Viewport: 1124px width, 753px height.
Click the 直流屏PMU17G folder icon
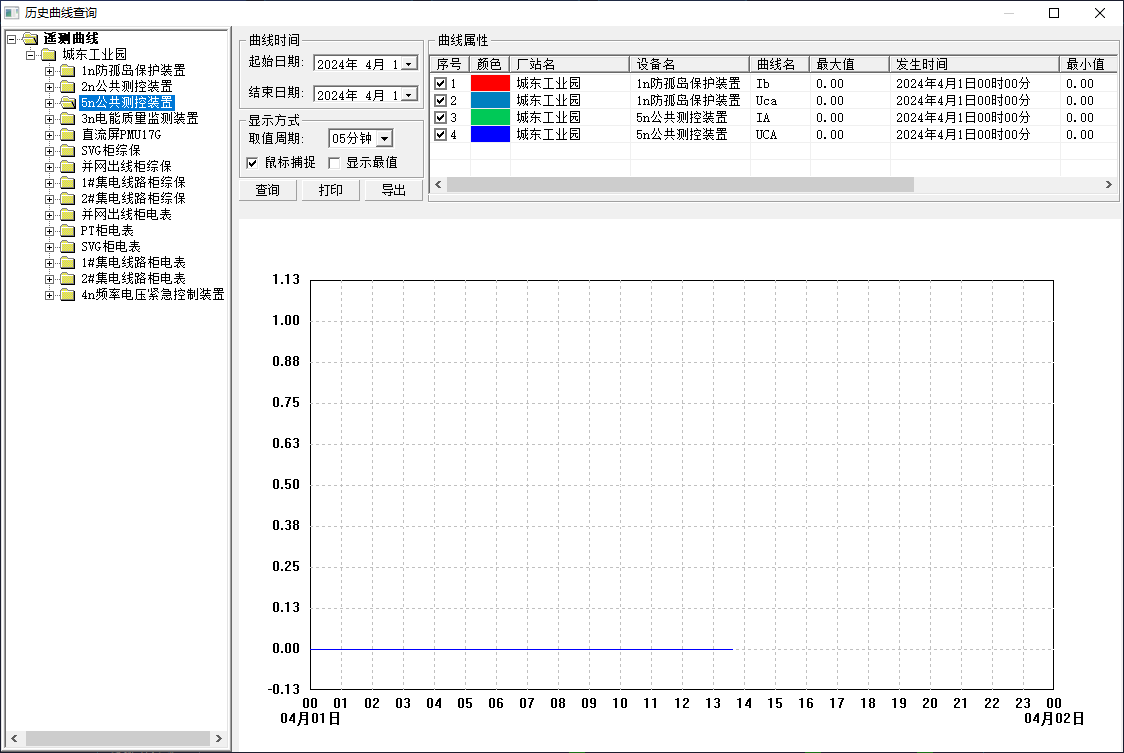point(67,135)
